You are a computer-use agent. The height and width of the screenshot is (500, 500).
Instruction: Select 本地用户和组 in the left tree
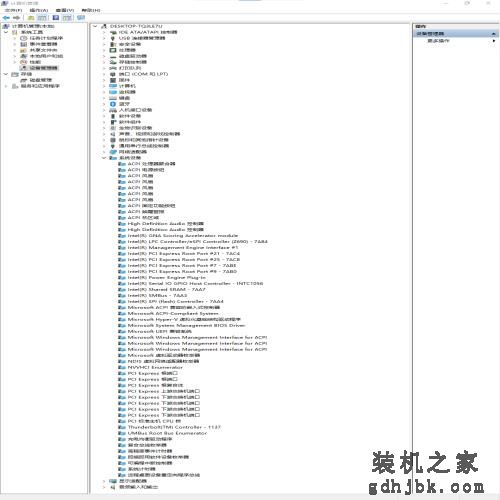pos(46,56)
